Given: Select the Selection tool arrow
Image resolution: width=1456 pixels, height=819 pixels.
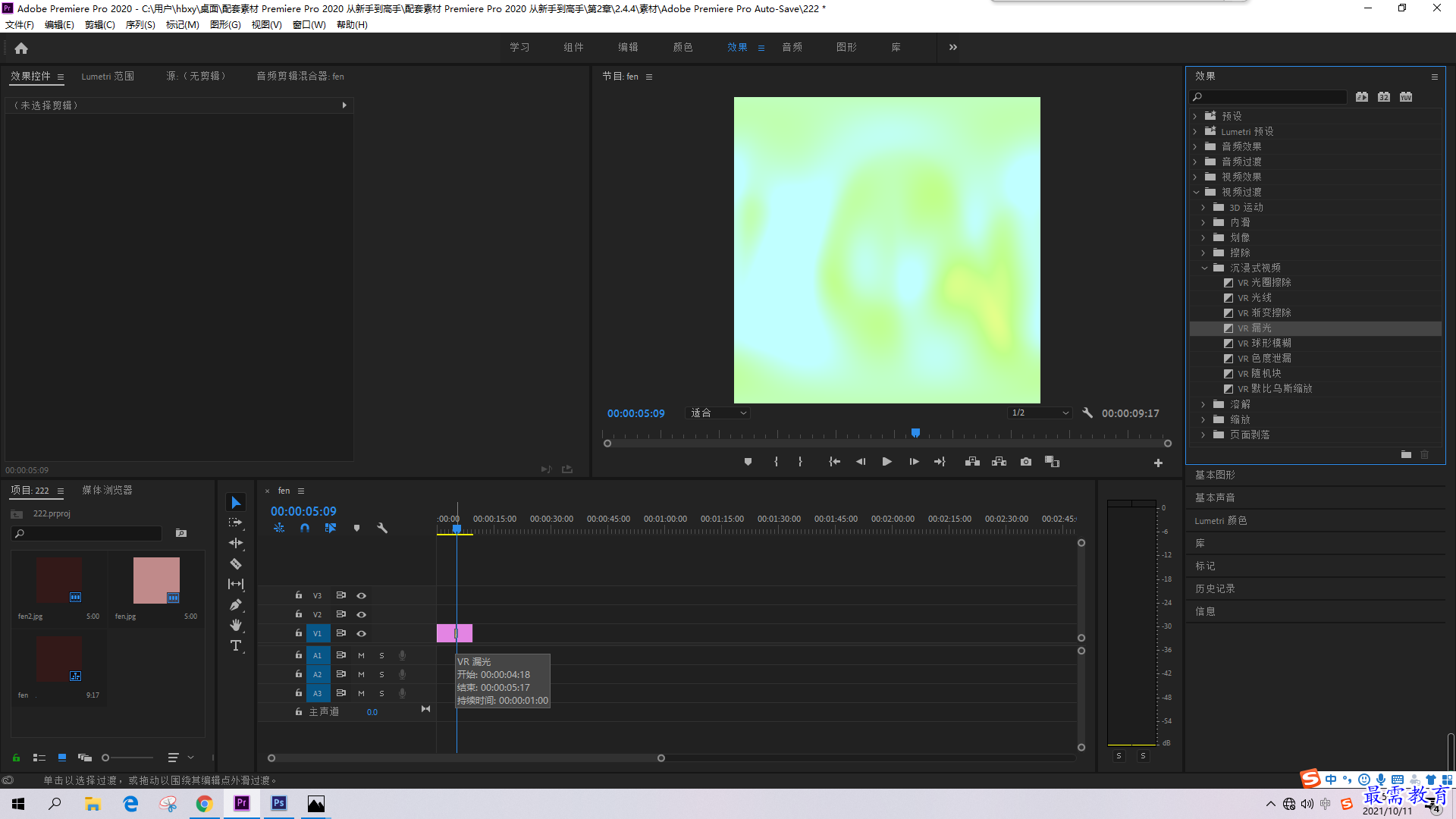Looking at the screenshot, I should coord(236,503).
